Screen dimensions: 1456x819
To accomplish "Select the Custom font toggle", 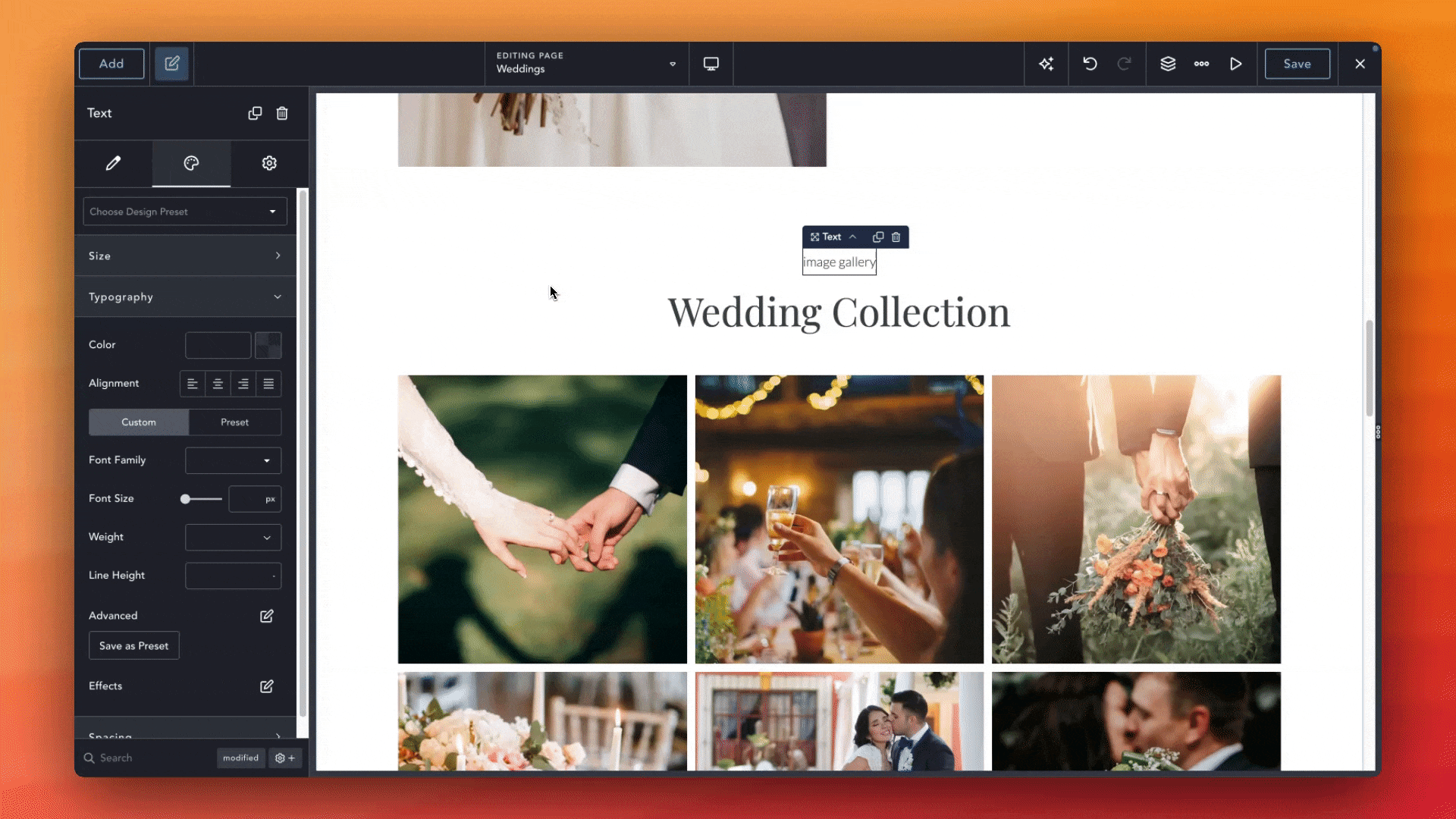I will (x=139, y=422).
